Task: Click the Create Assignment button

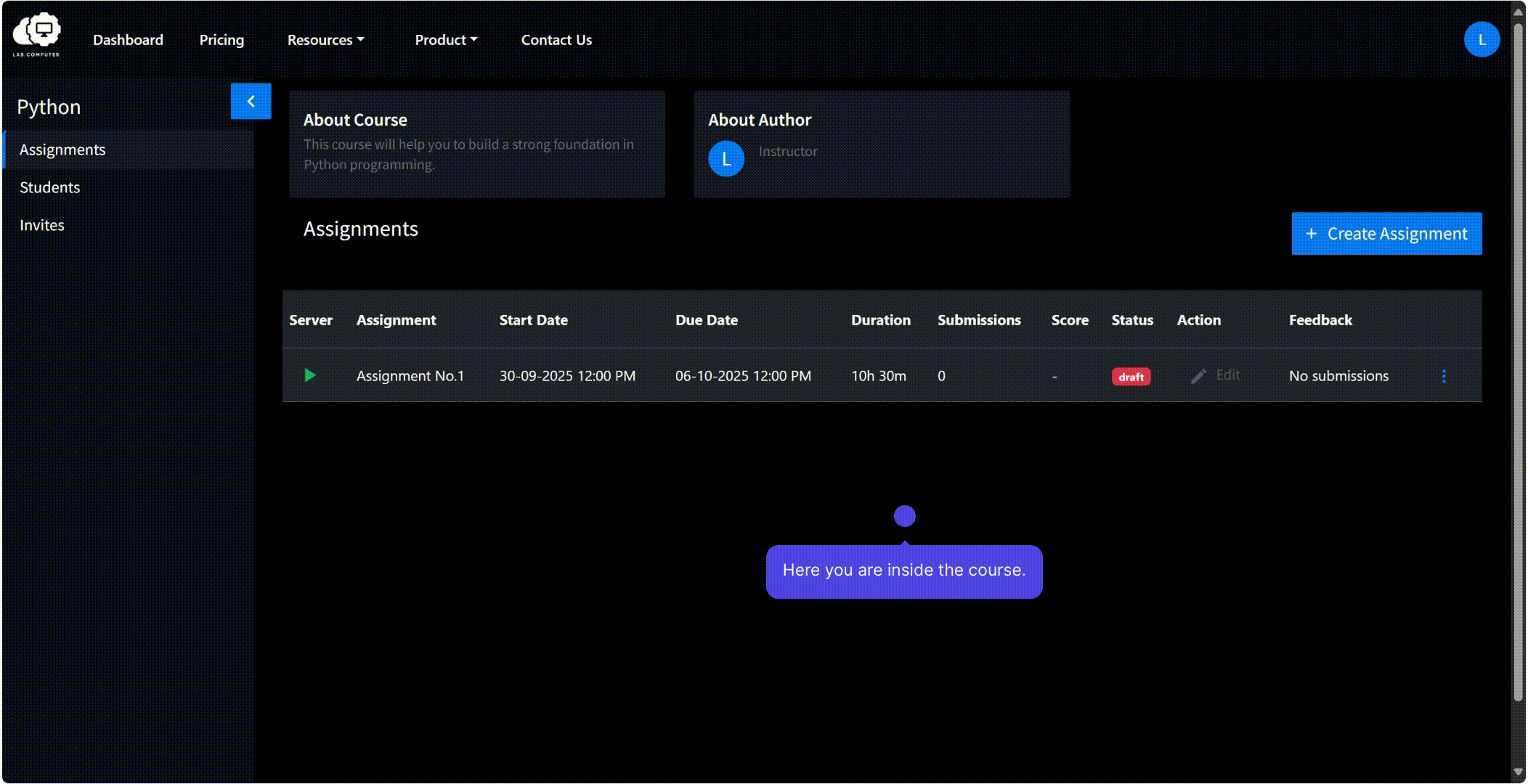Action: 1386,234
